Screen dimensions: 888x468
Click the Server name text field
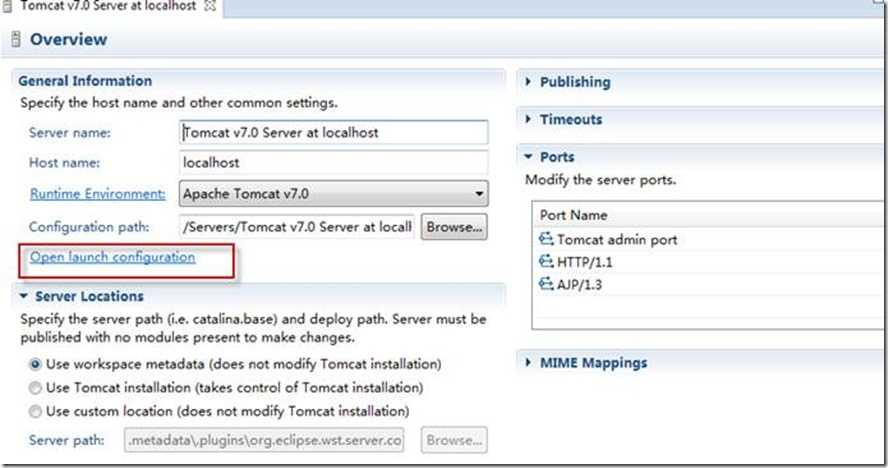pos(334,133)
